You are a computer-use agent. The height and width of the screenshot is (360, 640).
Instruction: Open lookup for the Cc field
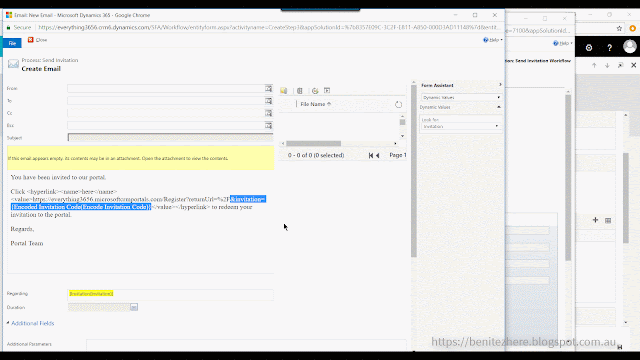(268, 113)
